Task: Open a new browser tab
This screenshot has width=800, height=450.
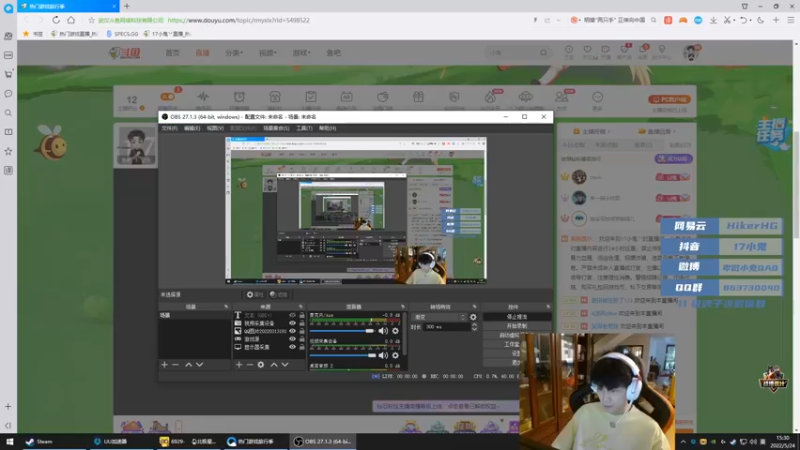Action: click(127, 6)
